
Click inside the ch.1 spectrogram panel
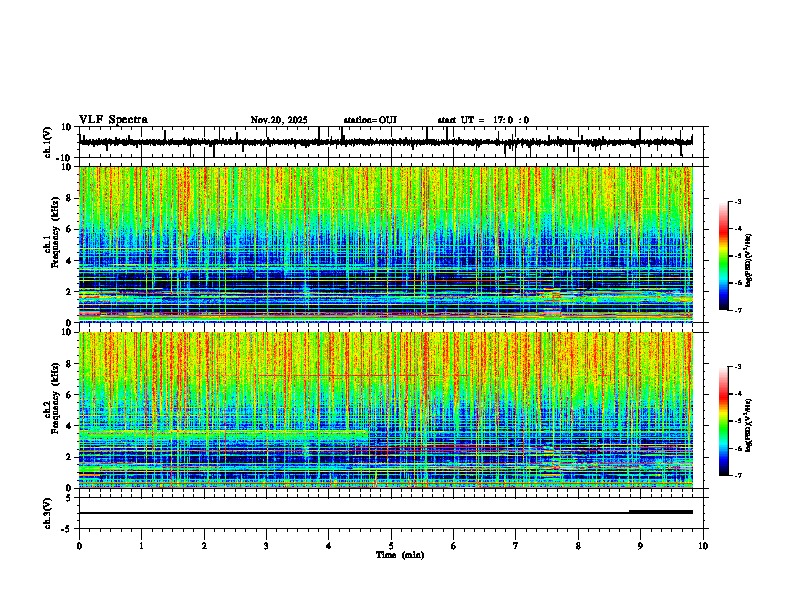[x=386, y=244]
